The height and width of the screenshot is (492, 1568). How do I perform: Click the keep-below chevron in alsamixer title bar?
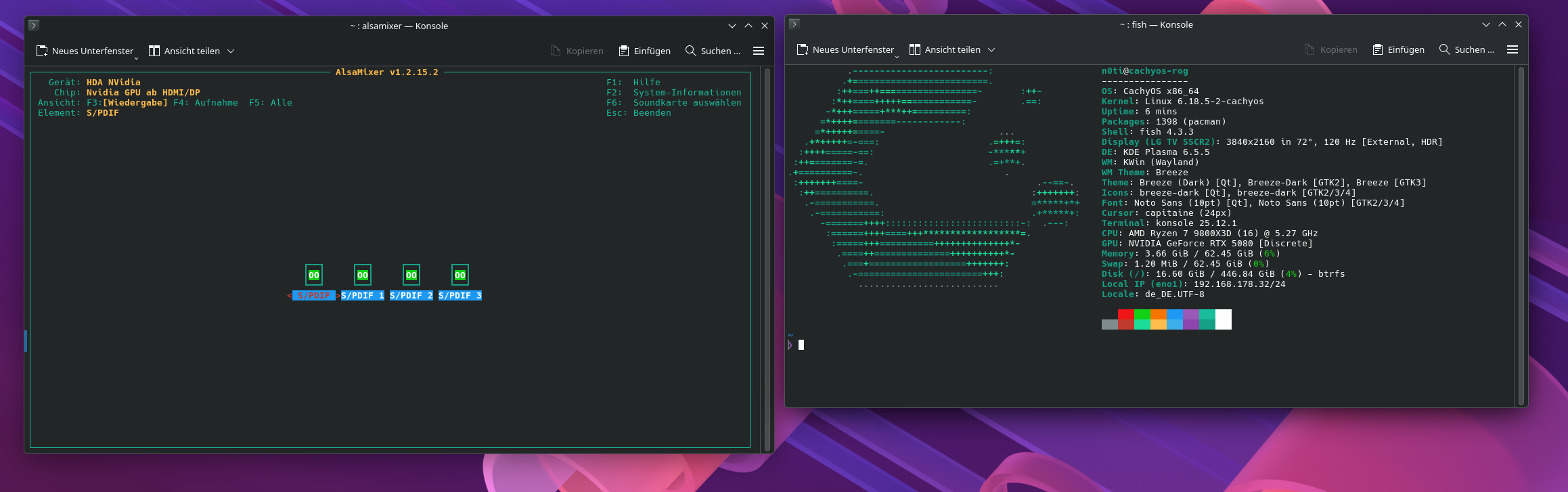[732, 26]
